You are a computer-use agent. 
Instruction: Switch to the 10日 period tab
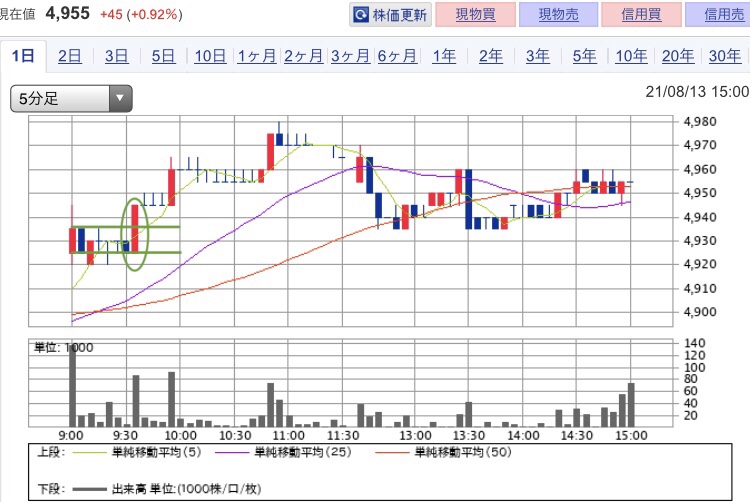[x=210, y=56]
